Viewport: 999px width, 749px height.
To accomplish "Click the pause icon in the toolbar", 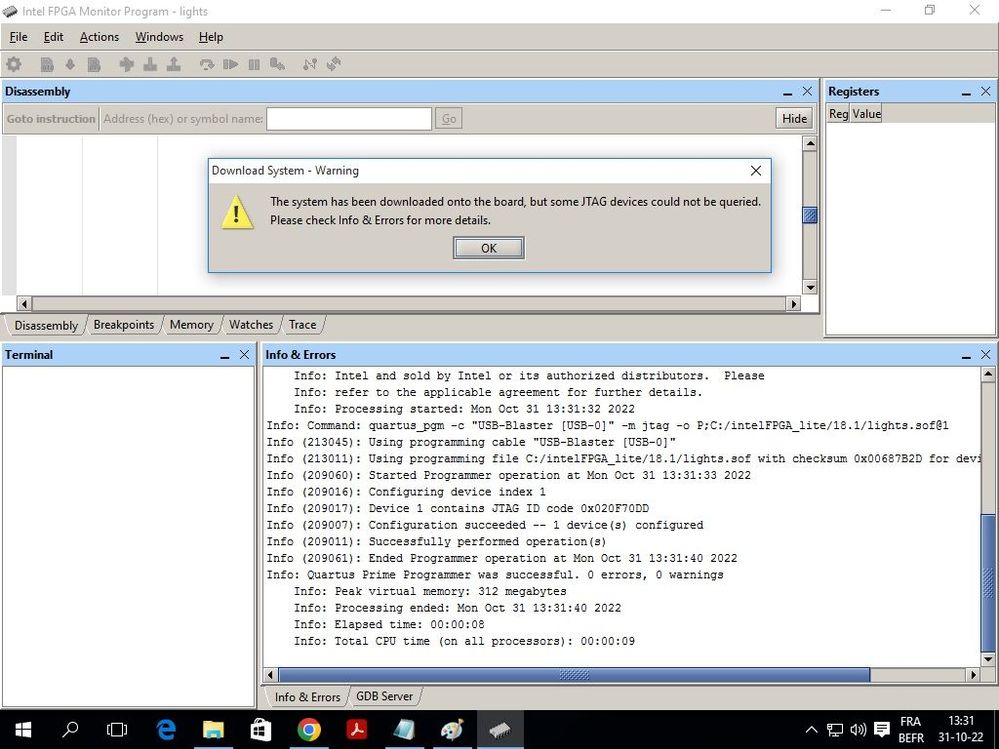I will (254, 64).
